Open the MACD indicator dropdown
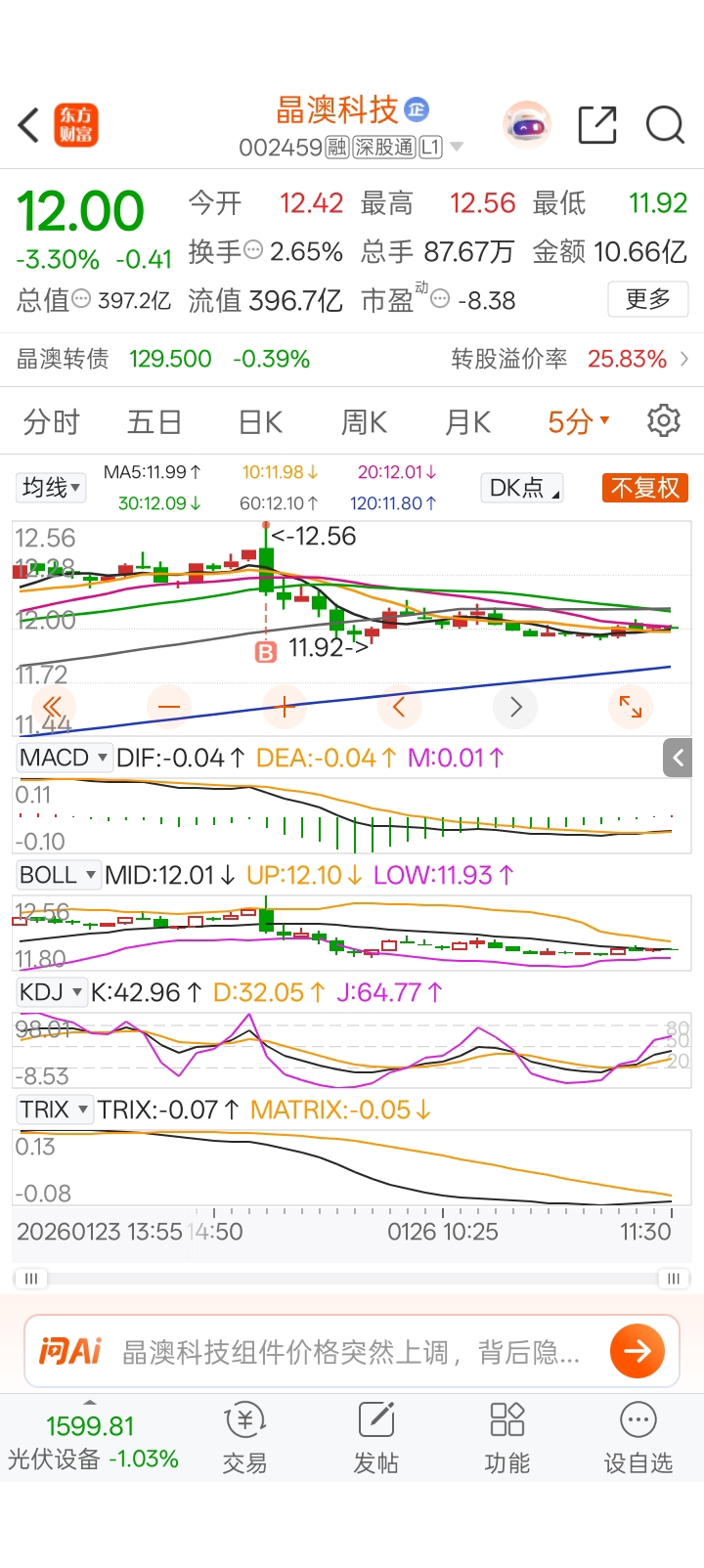This screenshot has height=1568, width=704. pyautogui.click(x=64, y=758)
